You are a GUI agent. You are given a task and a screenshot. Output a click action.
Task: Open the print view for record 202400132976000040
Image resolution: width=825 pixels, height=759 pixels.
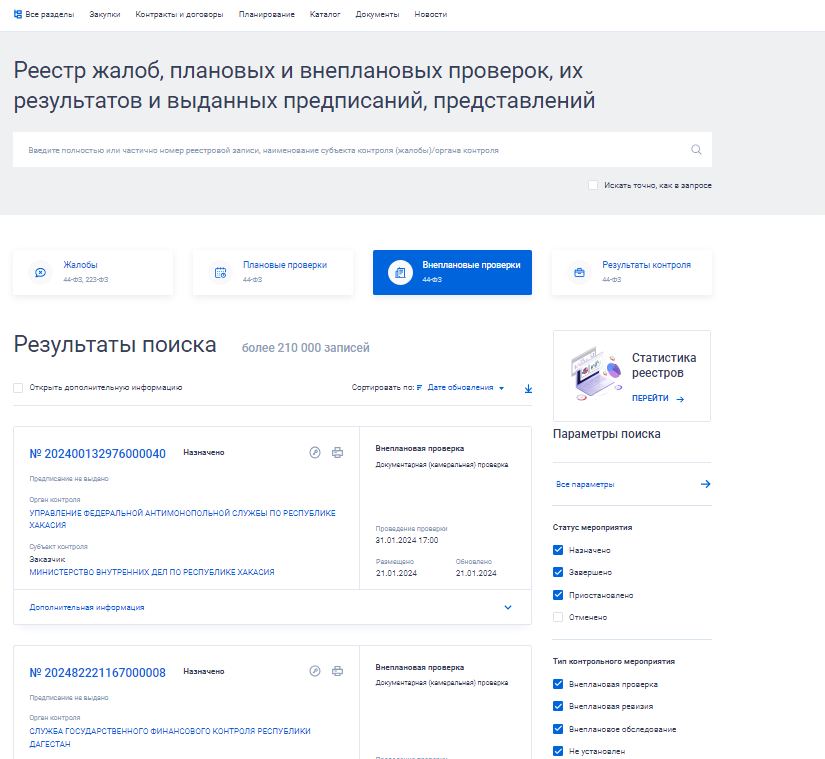(336, 451)
